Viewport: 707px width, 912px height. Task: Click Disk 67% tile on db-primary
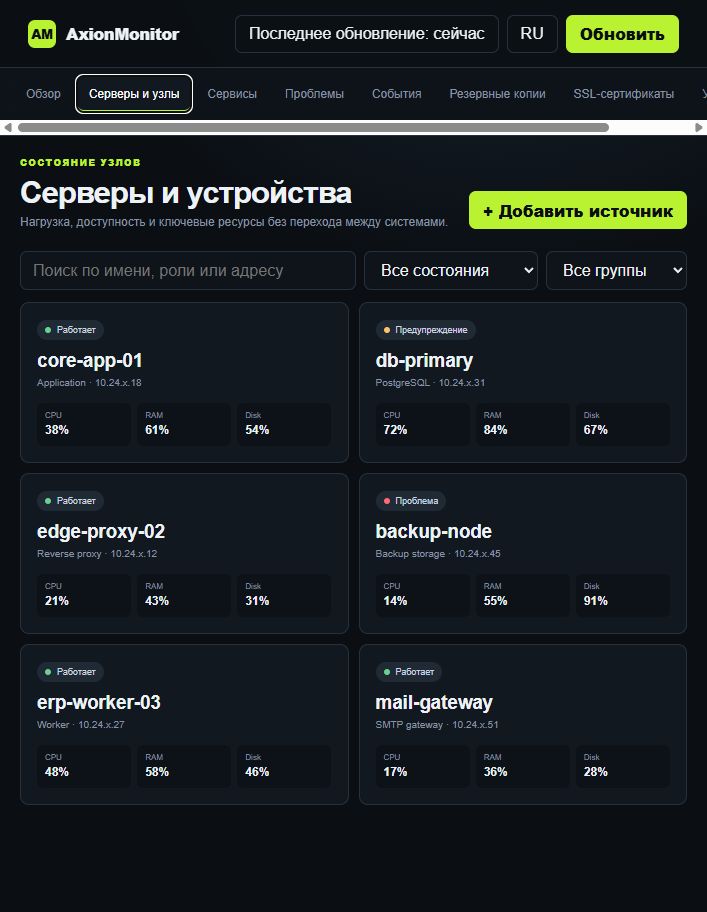point(623,424)
